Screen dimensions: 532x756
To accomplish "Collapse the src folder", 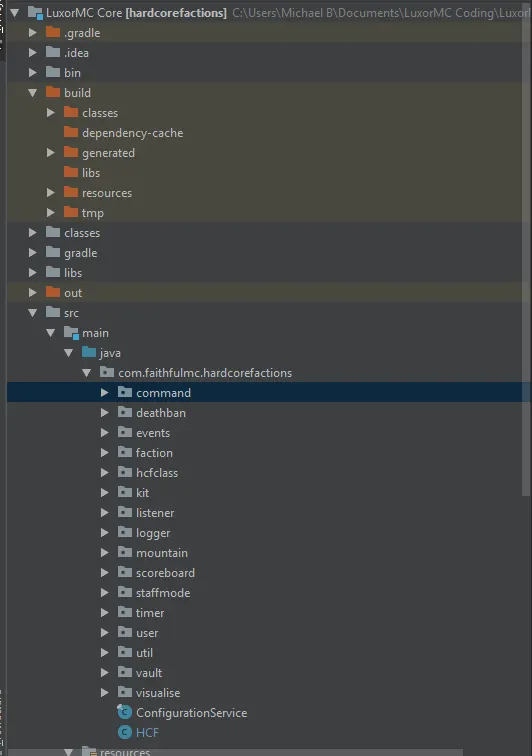I will coord(33,313).
